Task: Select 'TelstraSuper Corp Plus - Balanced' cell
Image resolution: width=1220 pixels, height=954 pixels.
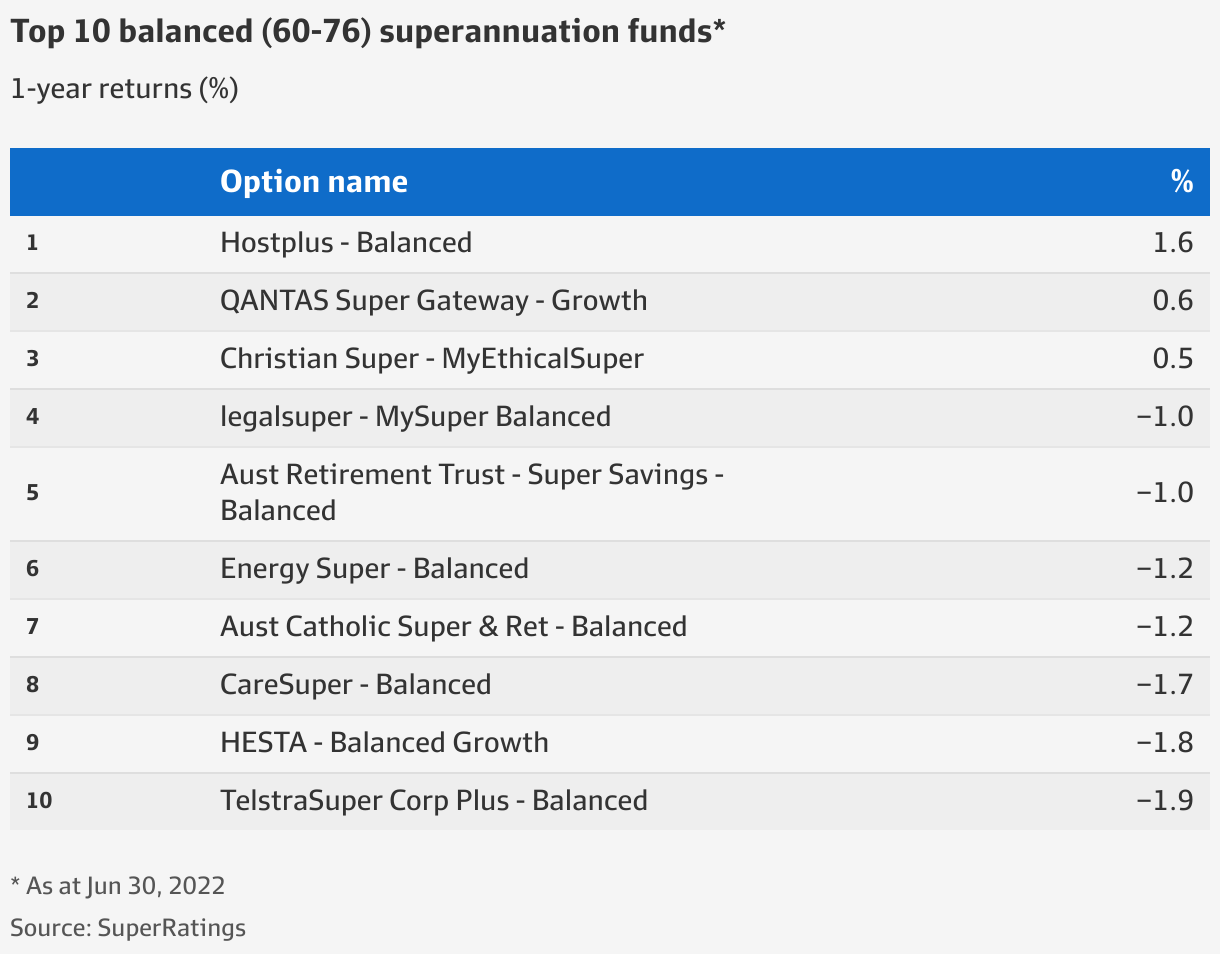Action: pos(434,801)
